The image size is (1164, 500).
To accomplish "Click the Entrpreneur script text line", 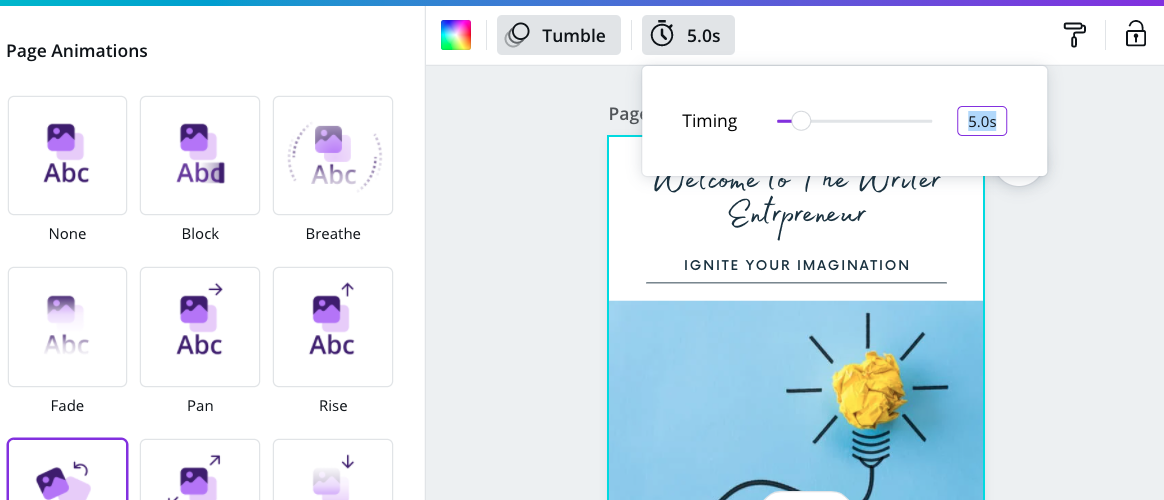I will [797, 217].
